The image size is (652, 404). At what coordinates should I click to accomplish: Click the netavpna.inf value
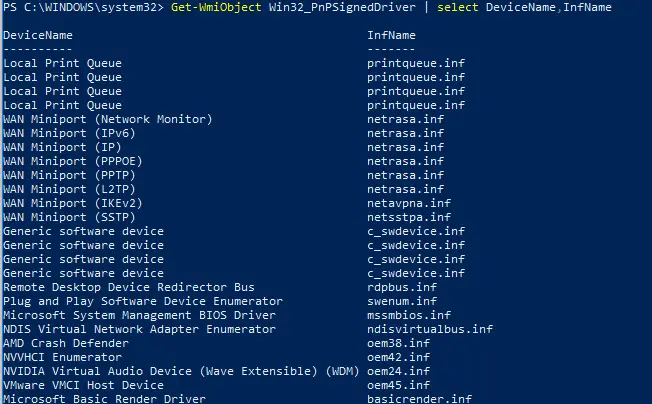pos(409,203)
